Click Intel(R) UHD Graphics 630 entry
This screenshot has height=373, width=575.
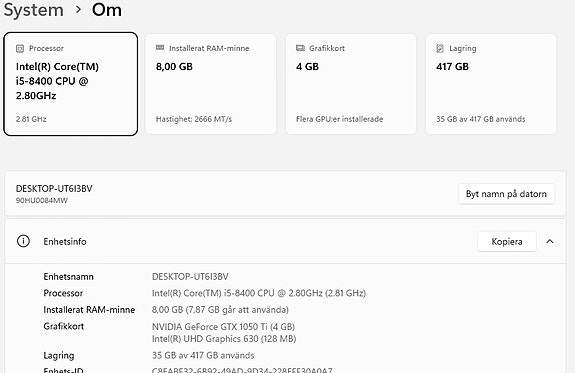pyautogui.click(x=224, y=339)
